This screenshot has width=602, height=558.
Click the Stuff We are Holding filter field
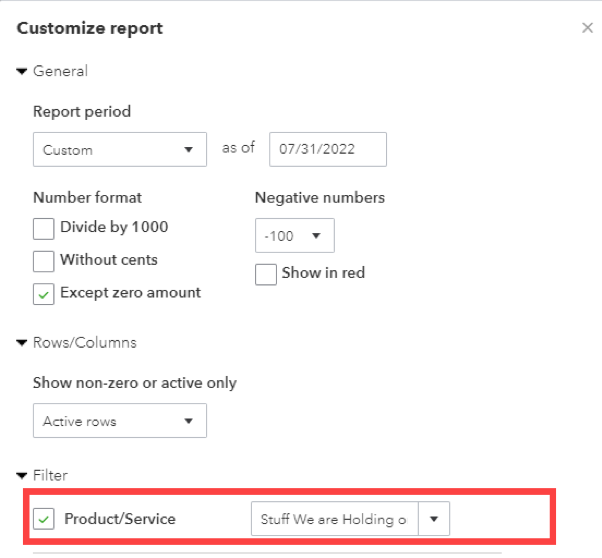click(334, 519)
